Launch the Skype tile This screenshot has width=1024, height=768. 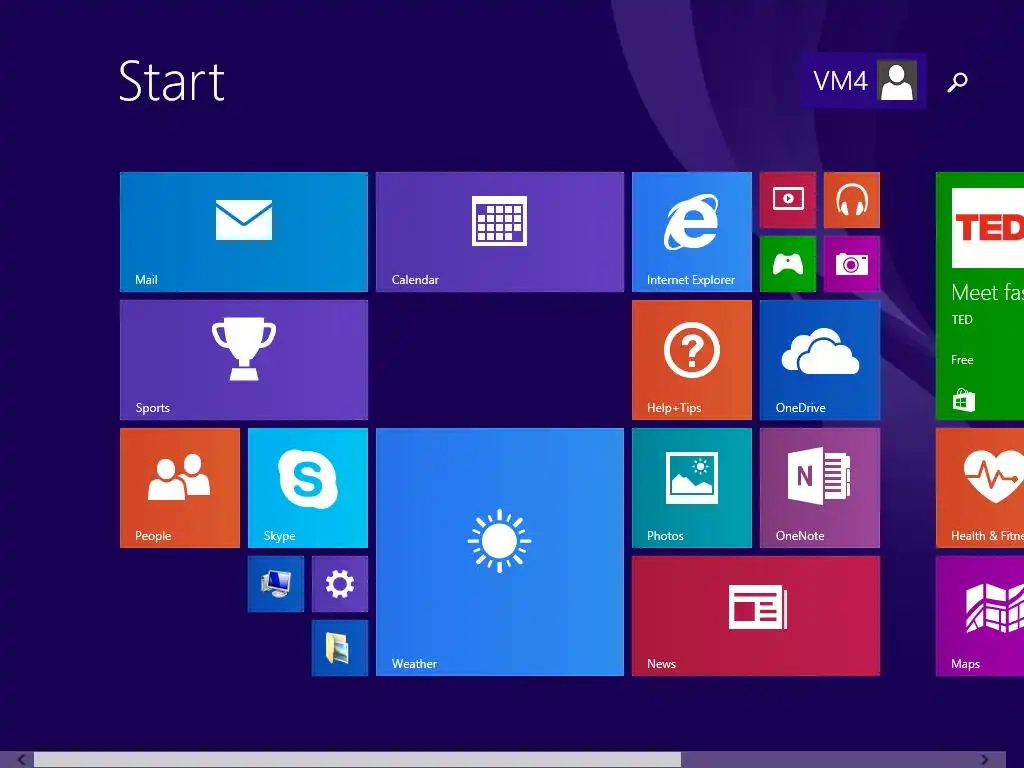[x=308, y=488]
